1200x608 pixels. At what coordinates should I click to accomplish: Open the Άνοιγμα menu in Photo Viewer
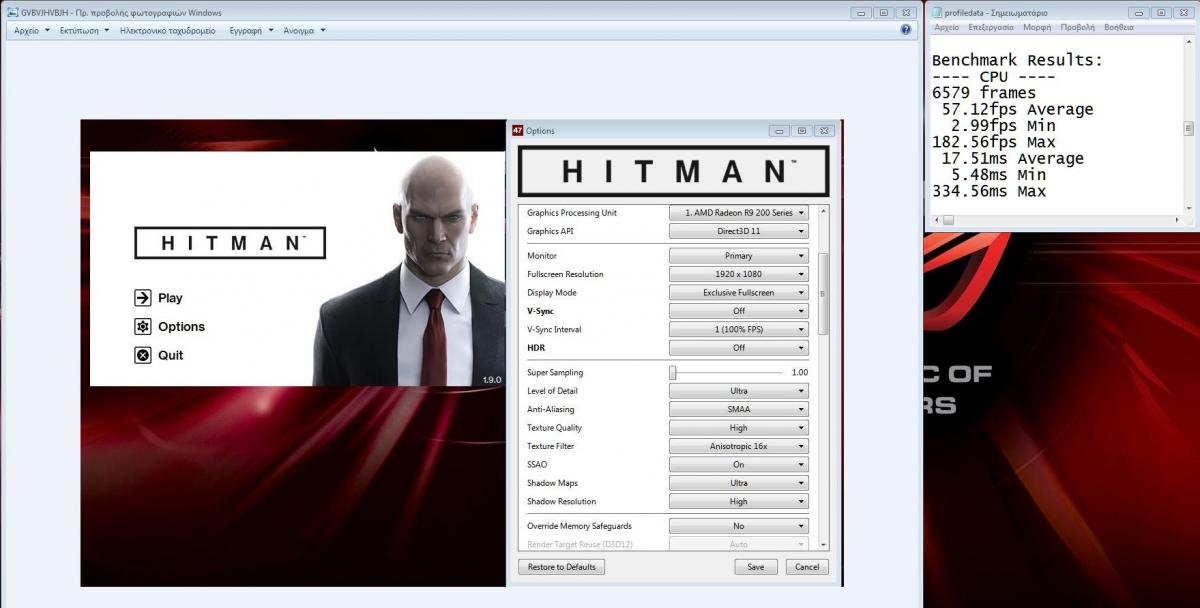pyautogui.click(x=304, y=31)
